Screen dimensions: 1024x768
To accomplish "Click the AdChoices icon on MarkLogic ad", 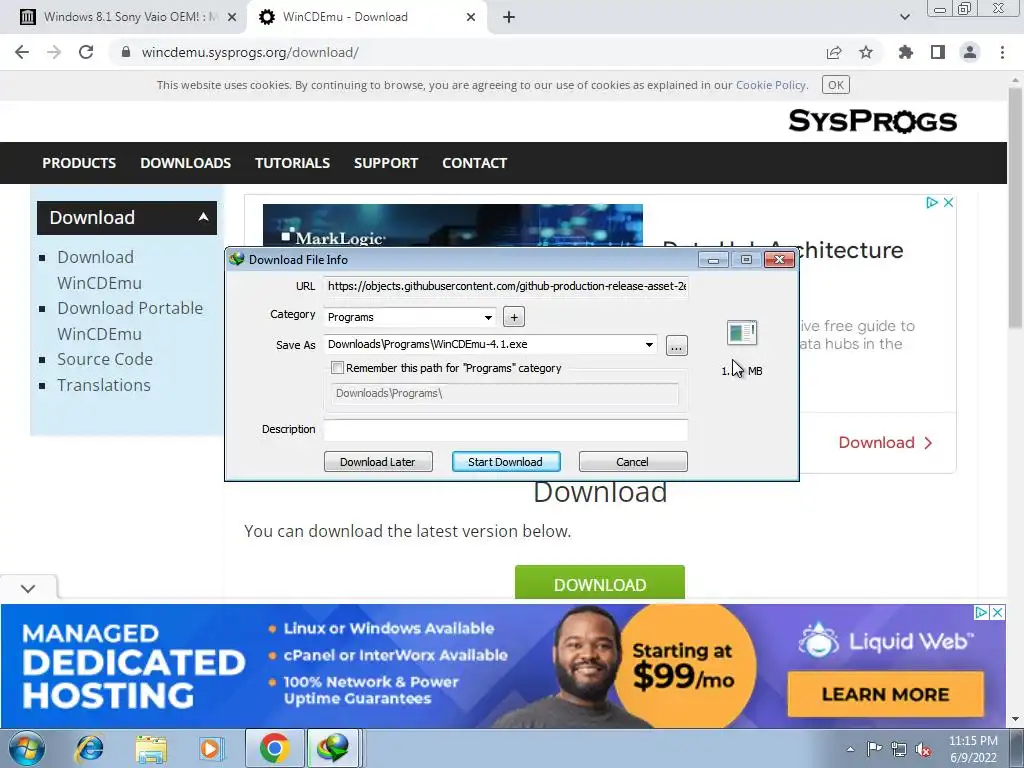I will 932,202.
